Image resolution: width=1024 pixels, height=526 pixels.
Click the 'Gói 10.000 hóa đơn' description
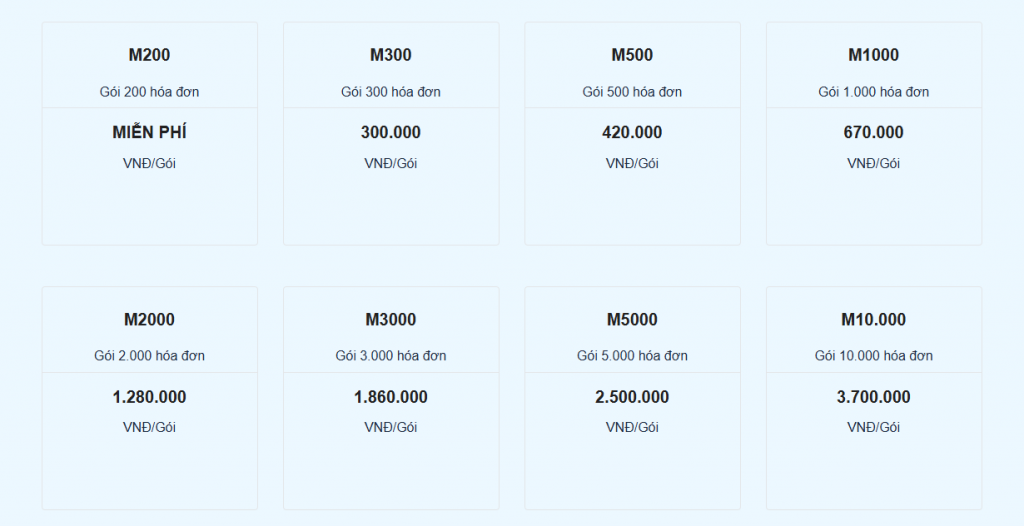point(874,356)
